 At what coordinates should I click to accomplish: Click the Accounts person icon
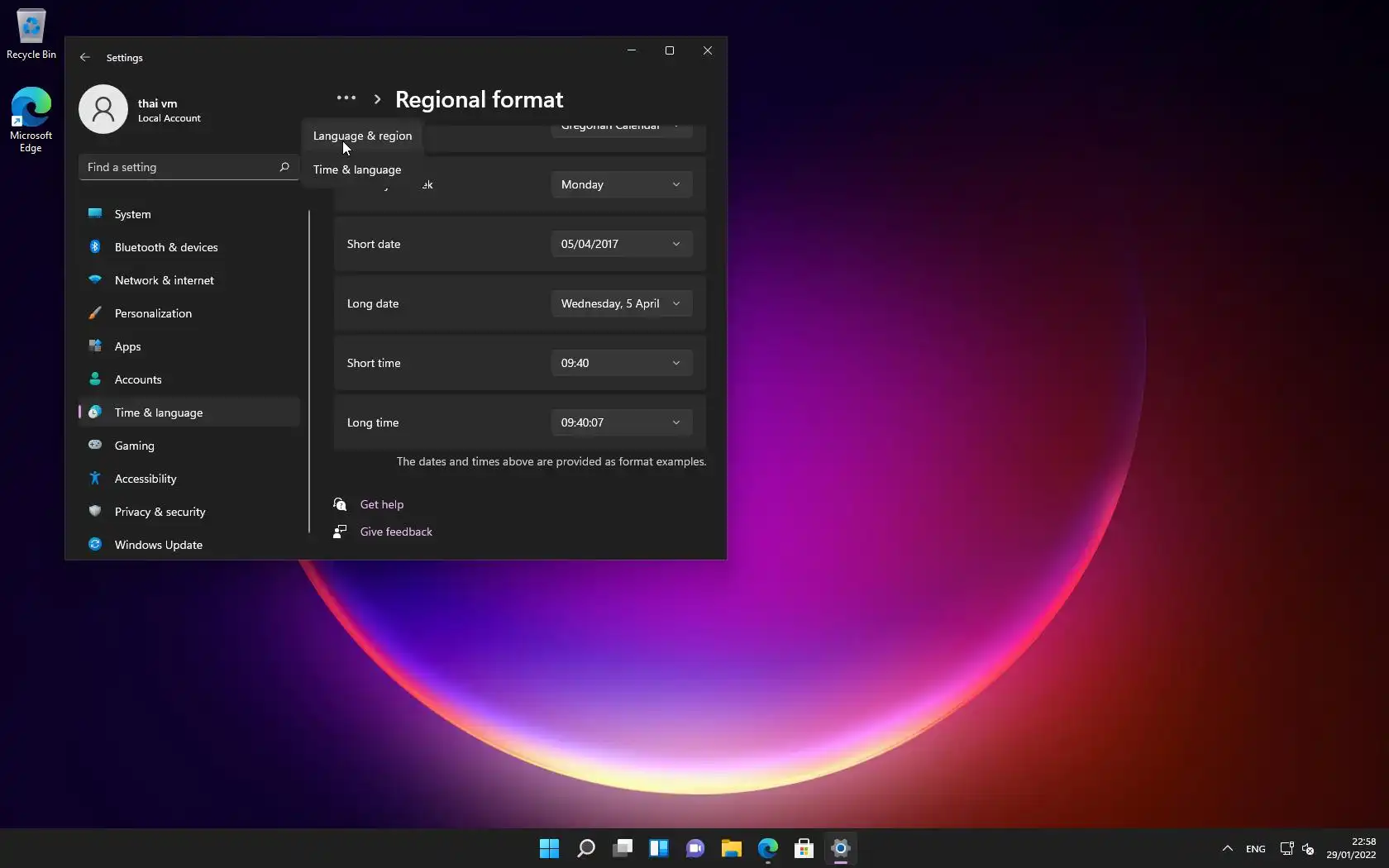click(x=95, y=379)
